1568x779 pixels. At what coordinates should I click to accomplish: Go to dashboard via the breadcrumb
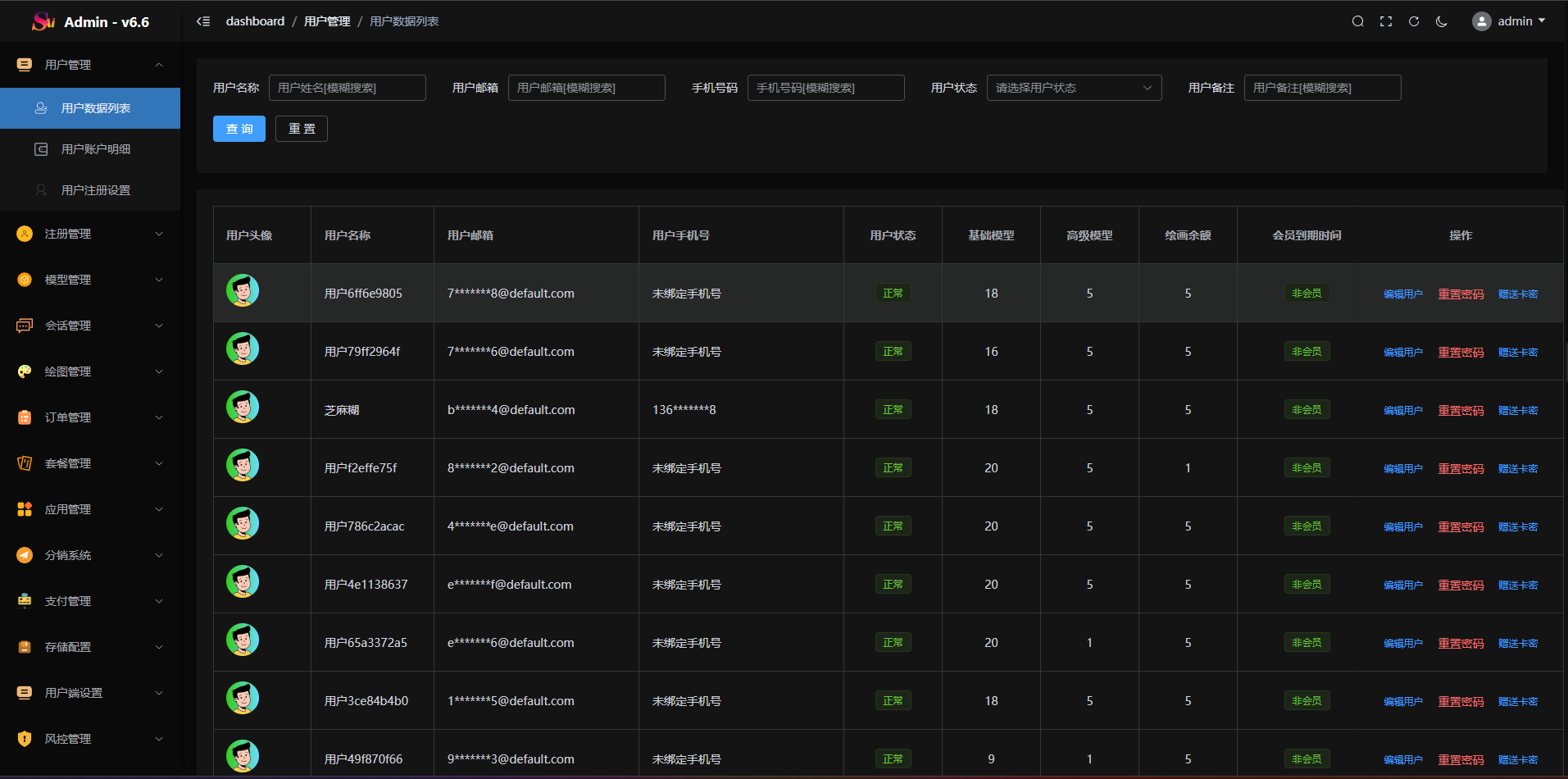[x=255, y=21]
